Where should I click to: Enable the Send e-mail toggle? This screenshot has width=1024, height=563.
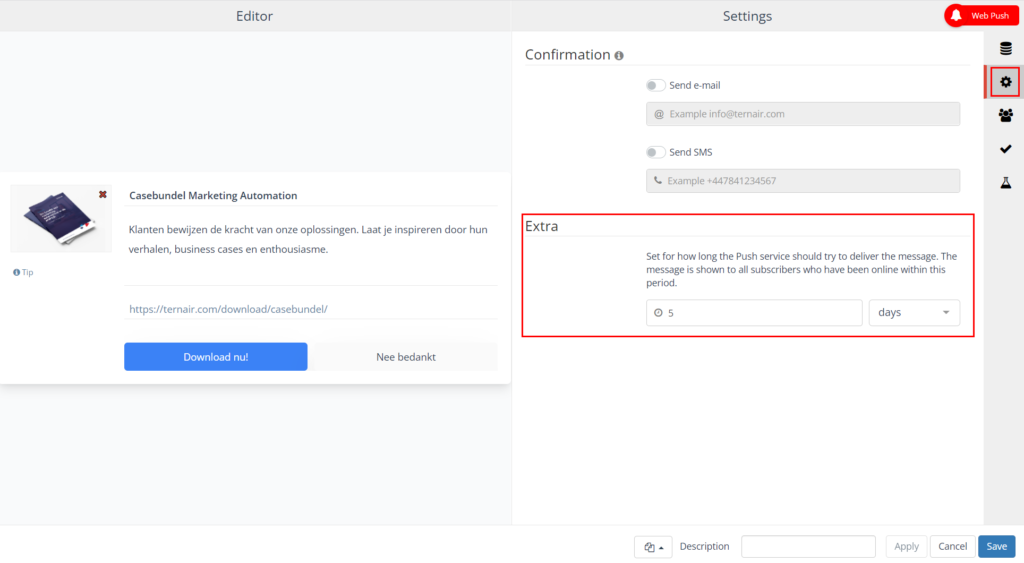[x=655, y=86]
